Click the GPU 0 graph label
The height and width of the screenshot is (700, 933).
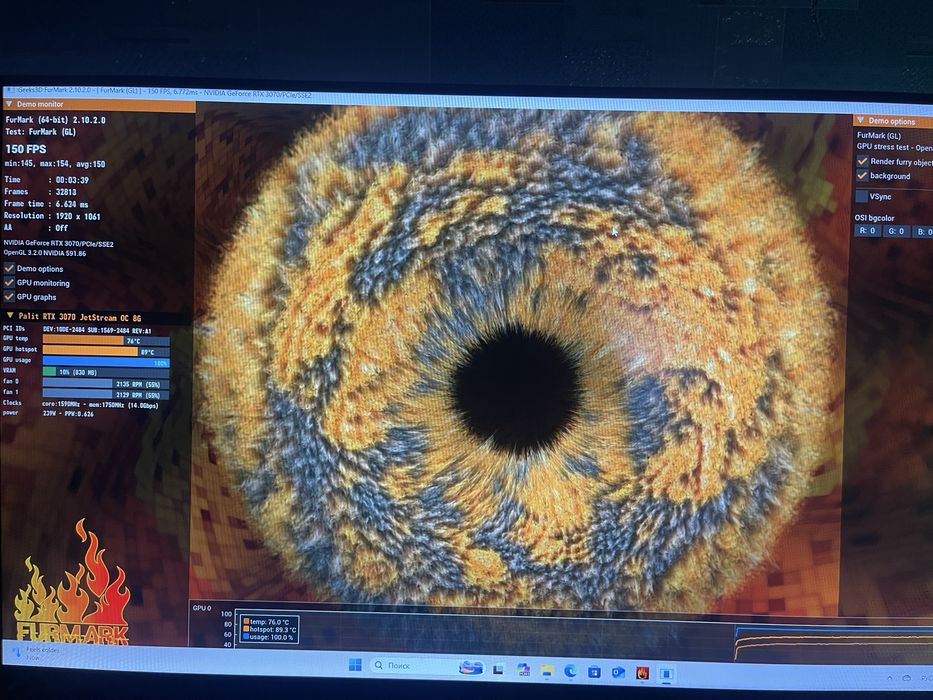(x=202, y=608)
